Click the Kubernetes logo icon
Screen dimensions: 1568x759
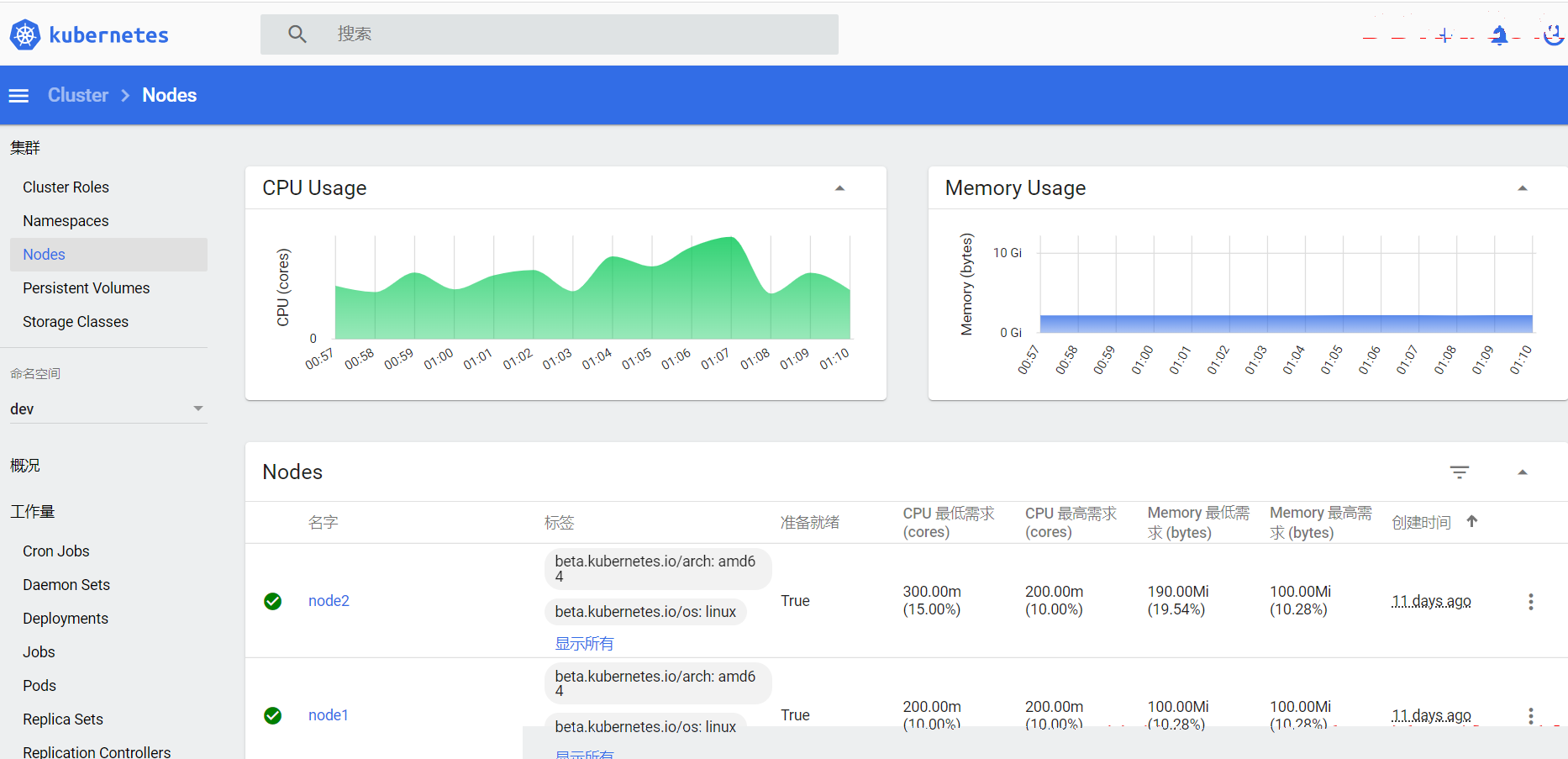(x=25, y=34)
